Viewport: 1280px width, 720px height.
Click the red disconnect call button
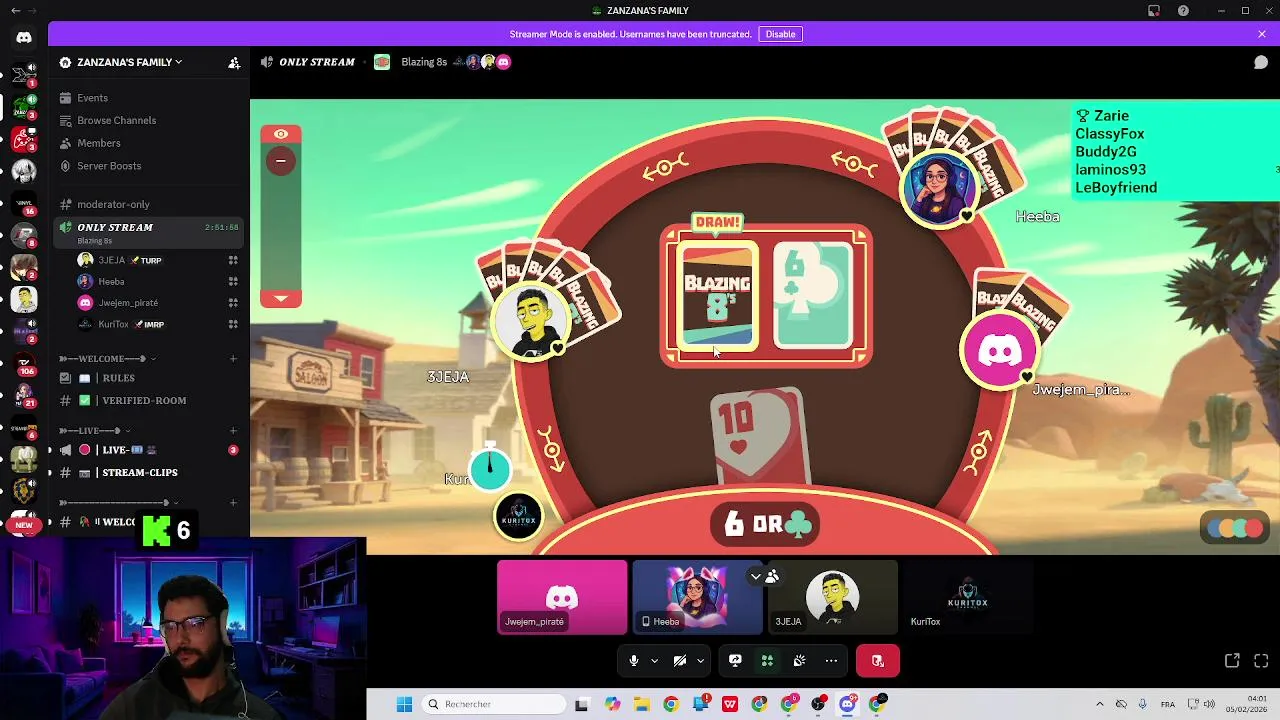tap(878, 661)
